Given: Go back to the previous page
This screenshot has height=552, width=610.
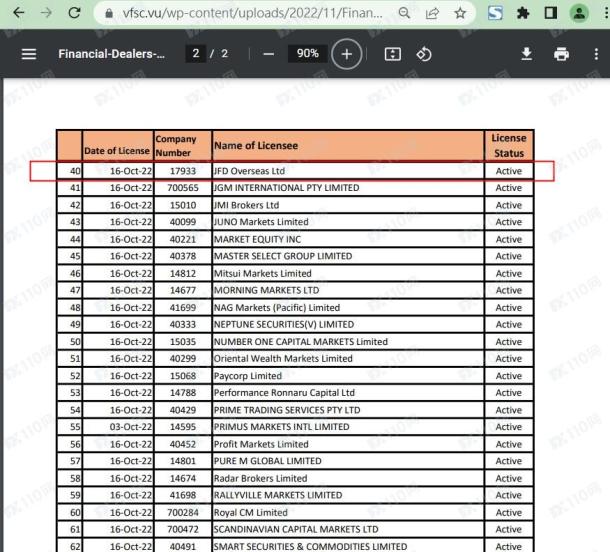Looking at the screenshot, I should (18, 13).
